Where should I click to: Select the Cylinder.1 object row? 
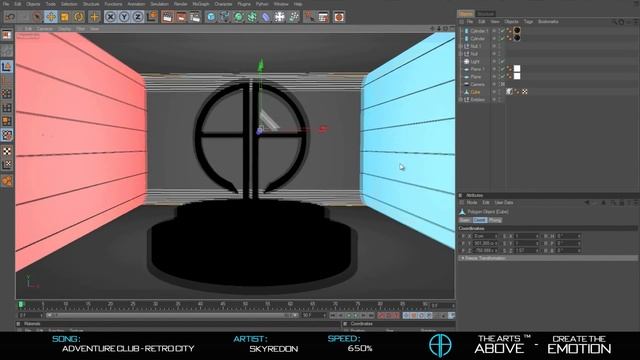[479, 31]
